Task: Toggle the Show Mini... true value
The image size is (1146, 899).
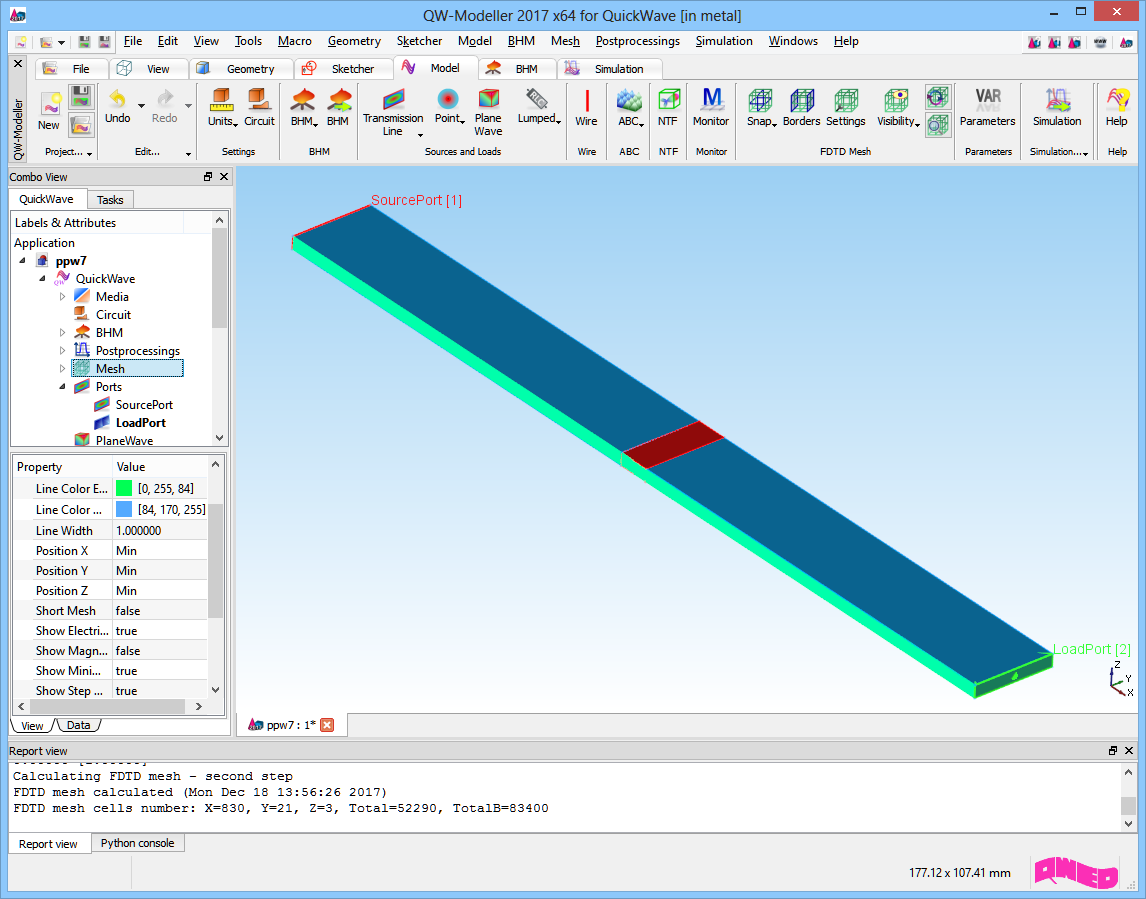Action: tap(160, 671)
